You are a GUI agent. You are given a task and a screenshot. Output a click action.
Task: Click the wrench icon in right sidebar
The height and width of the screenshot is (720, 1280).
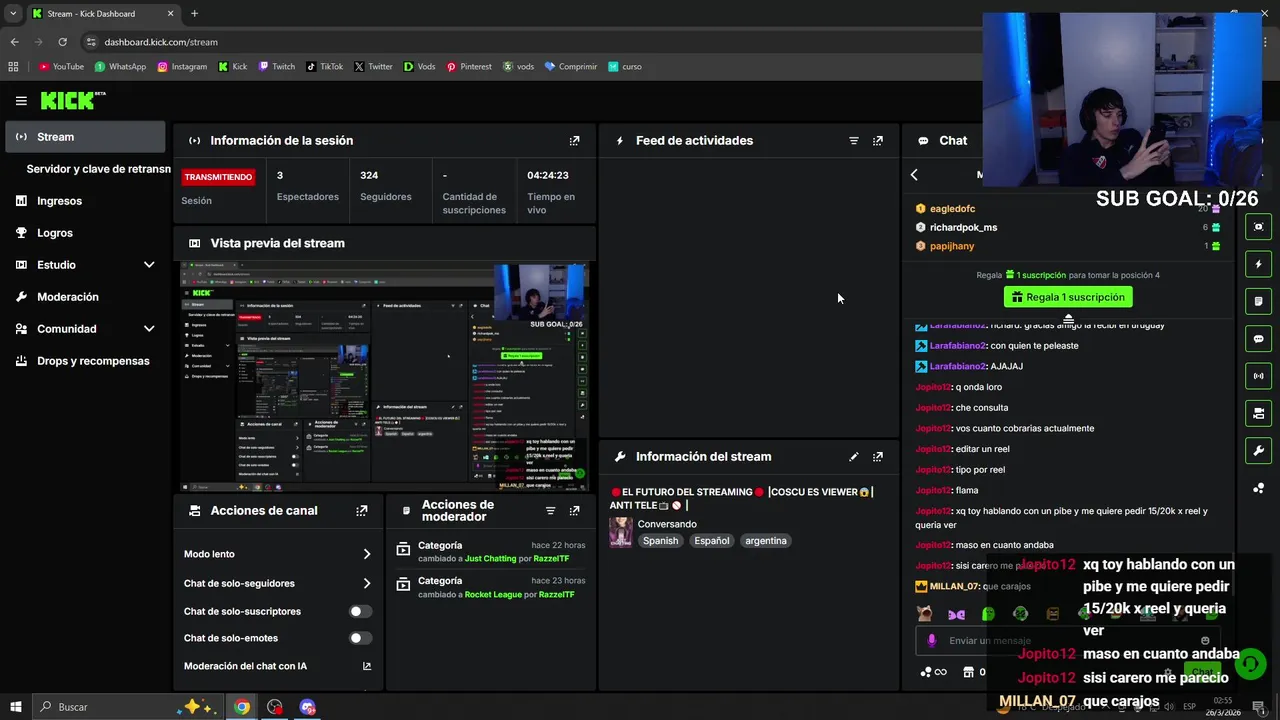1258,451
